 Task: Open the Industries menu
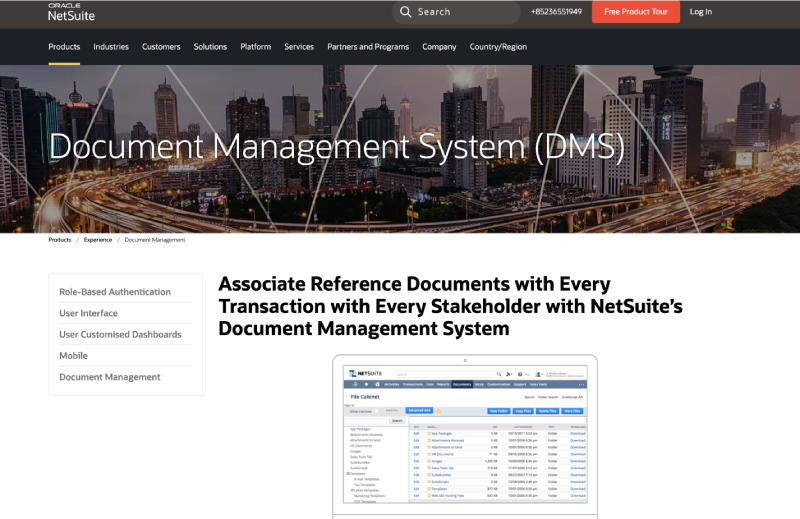[111, 46]
